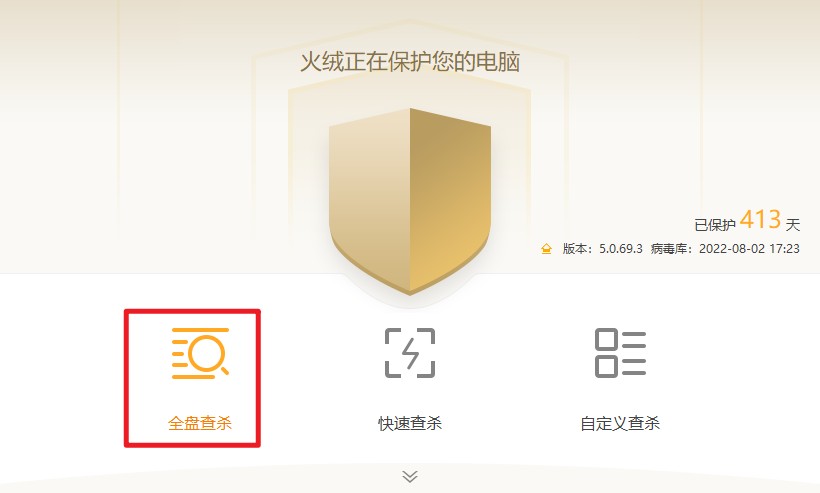Click the version number 5.0.69.3

621,249
